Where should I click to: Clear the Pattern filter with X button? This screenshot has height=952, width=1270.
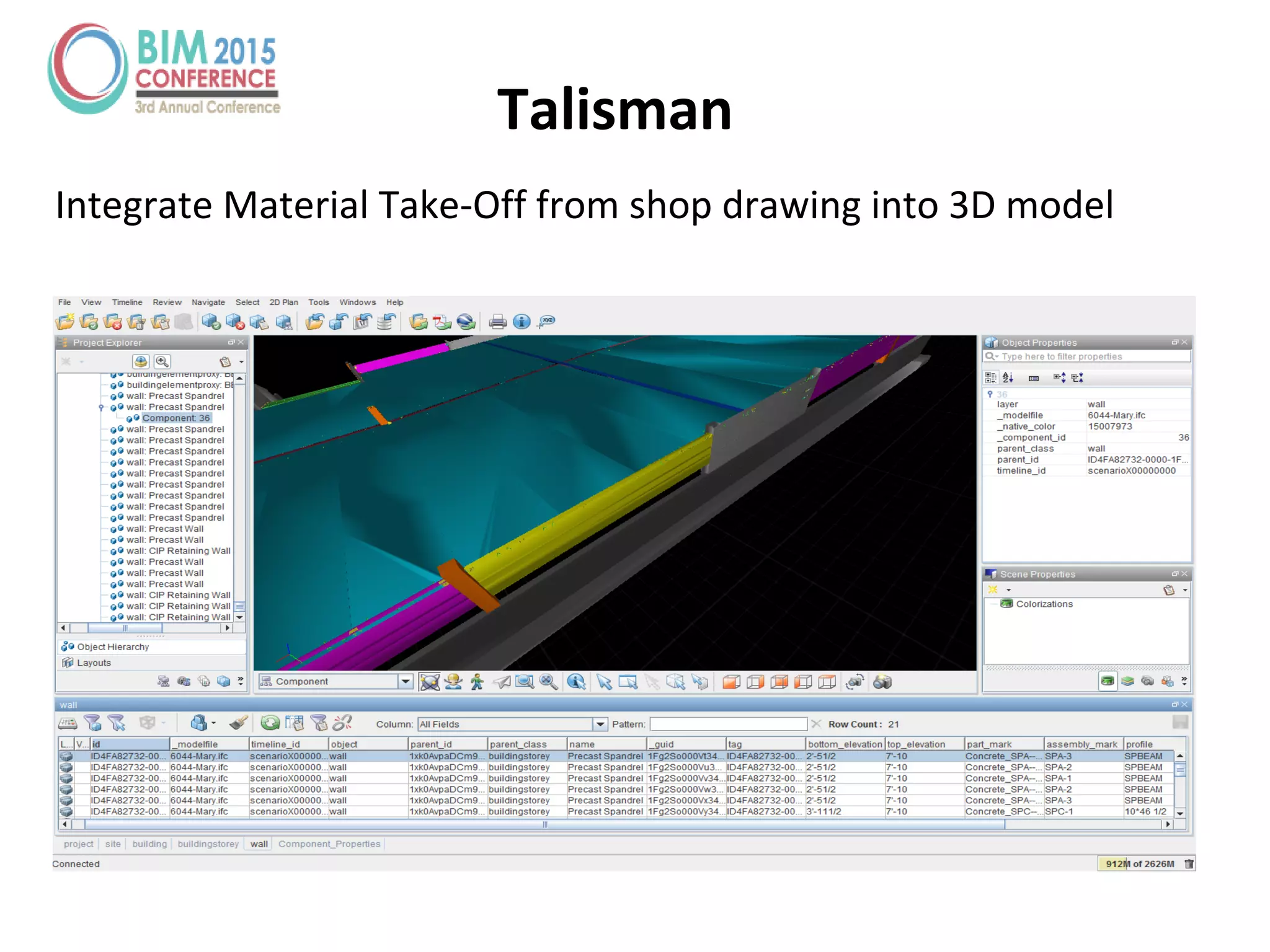[x=816, y=724]
